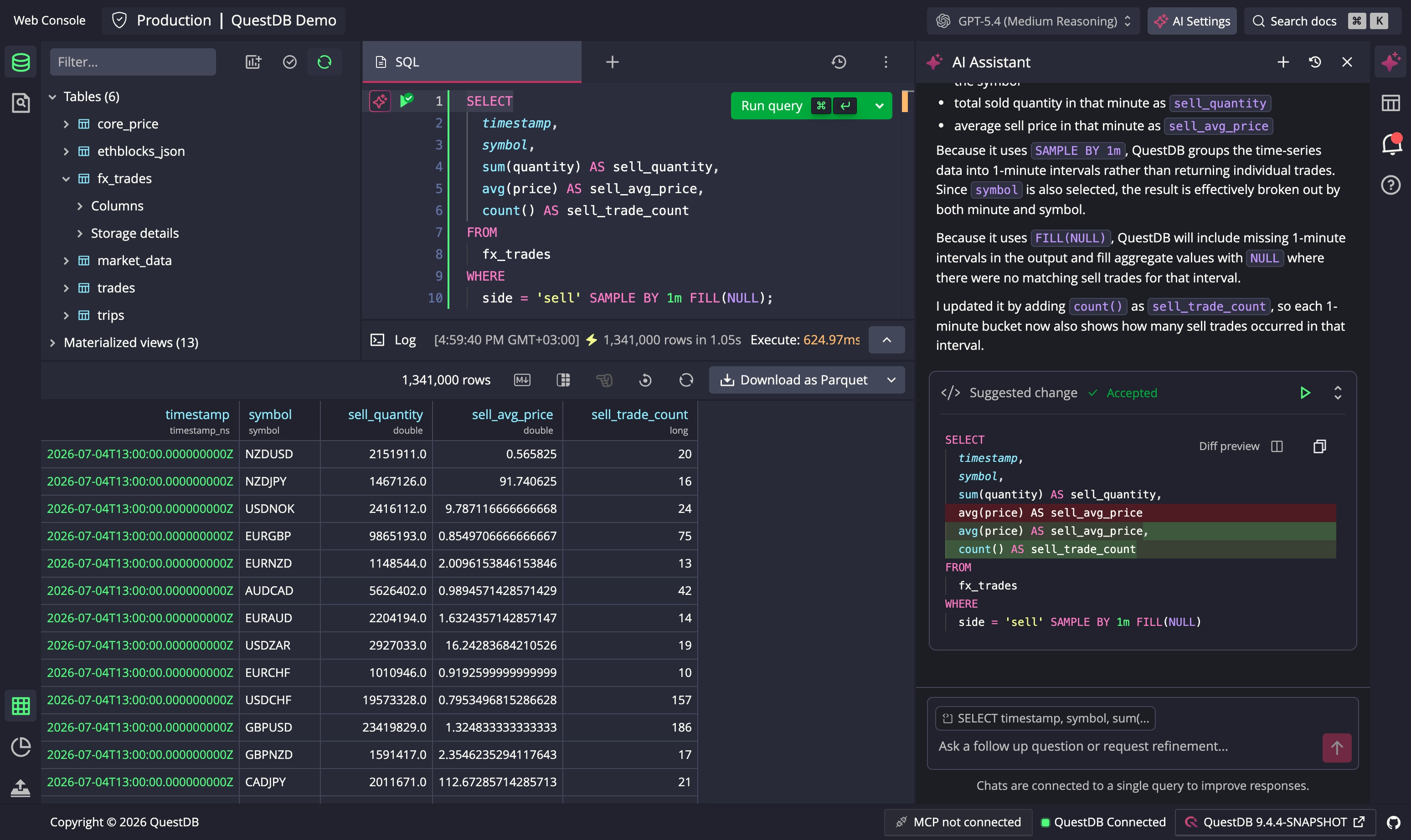Viewport: 1411px width, 840px height.
Task: Open the database Tables sidebar icon
Action: coord(21,61)
